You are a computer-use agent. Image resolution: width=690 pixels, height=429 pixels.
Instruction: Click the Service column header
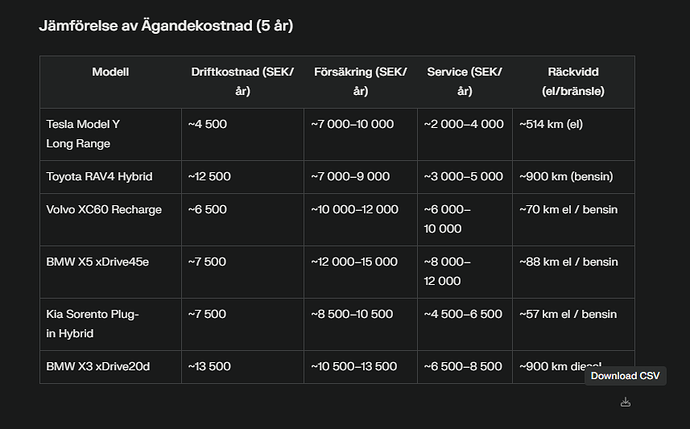[464, 81]
